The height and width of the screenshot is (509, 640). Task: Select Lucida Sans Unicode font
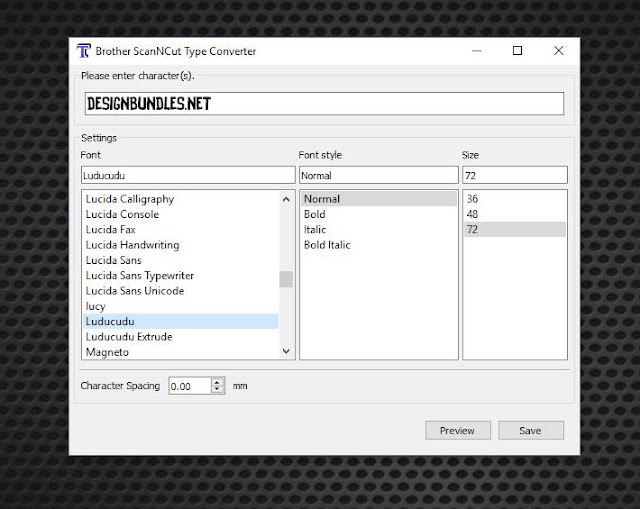point(181,291)
